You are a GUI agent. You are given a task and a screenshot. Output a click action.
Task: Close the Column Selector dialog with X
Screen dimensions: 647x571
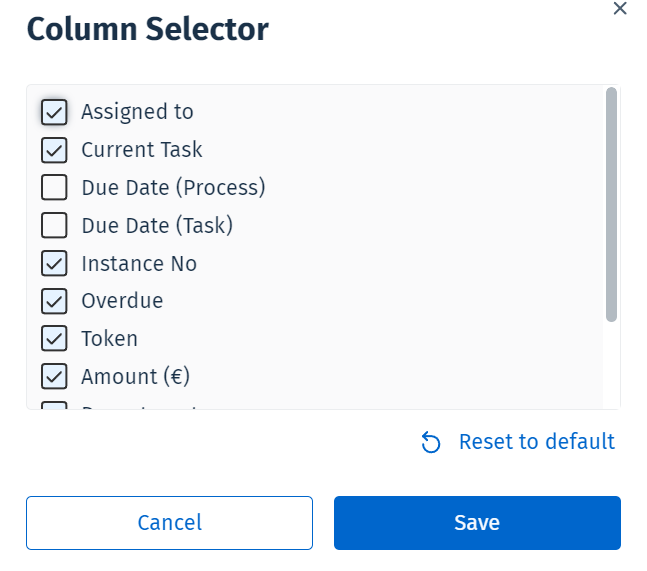click(620, 9)
